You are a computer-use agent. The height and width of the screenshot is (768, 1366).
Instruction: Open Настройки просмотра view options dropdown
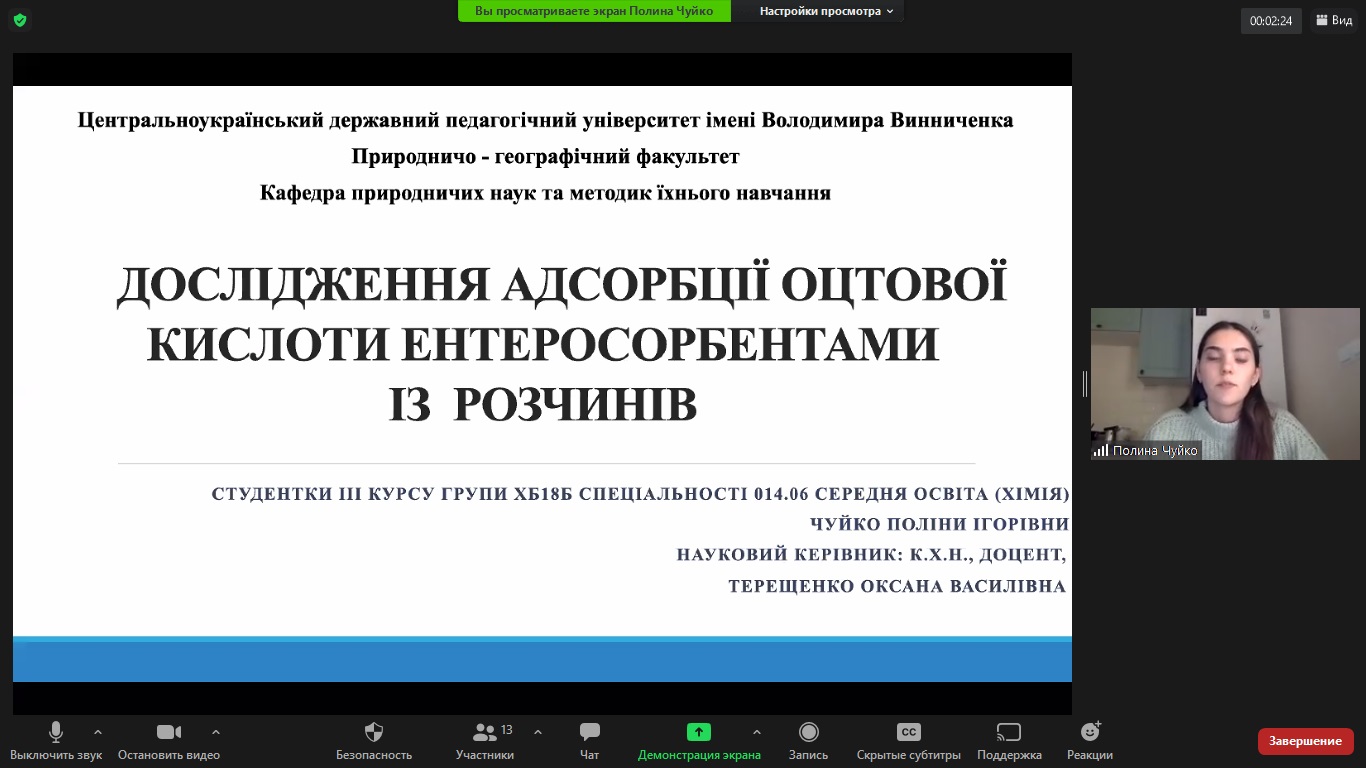coord(825,11)
